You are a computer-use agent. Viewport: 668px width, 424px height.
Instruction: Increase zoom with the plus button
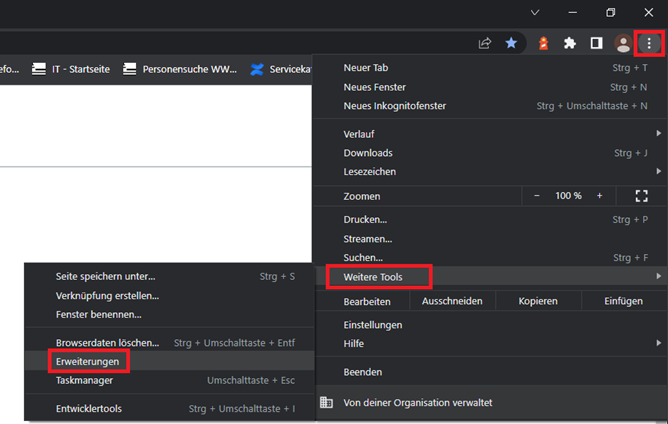pyautogui.click(x=600, y=196)
